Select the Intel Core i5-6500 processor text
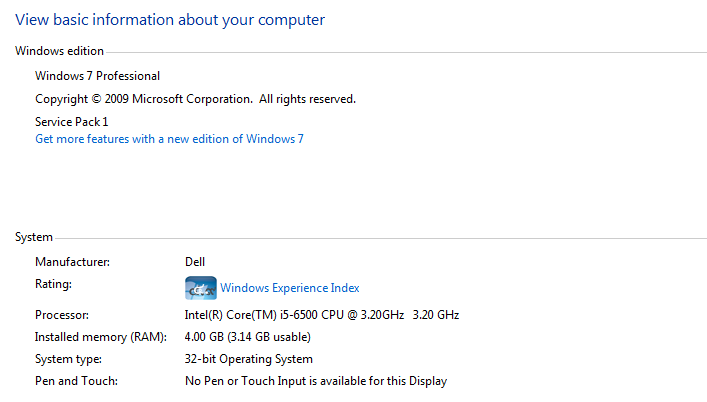707x402 pixels. point(322,315)
